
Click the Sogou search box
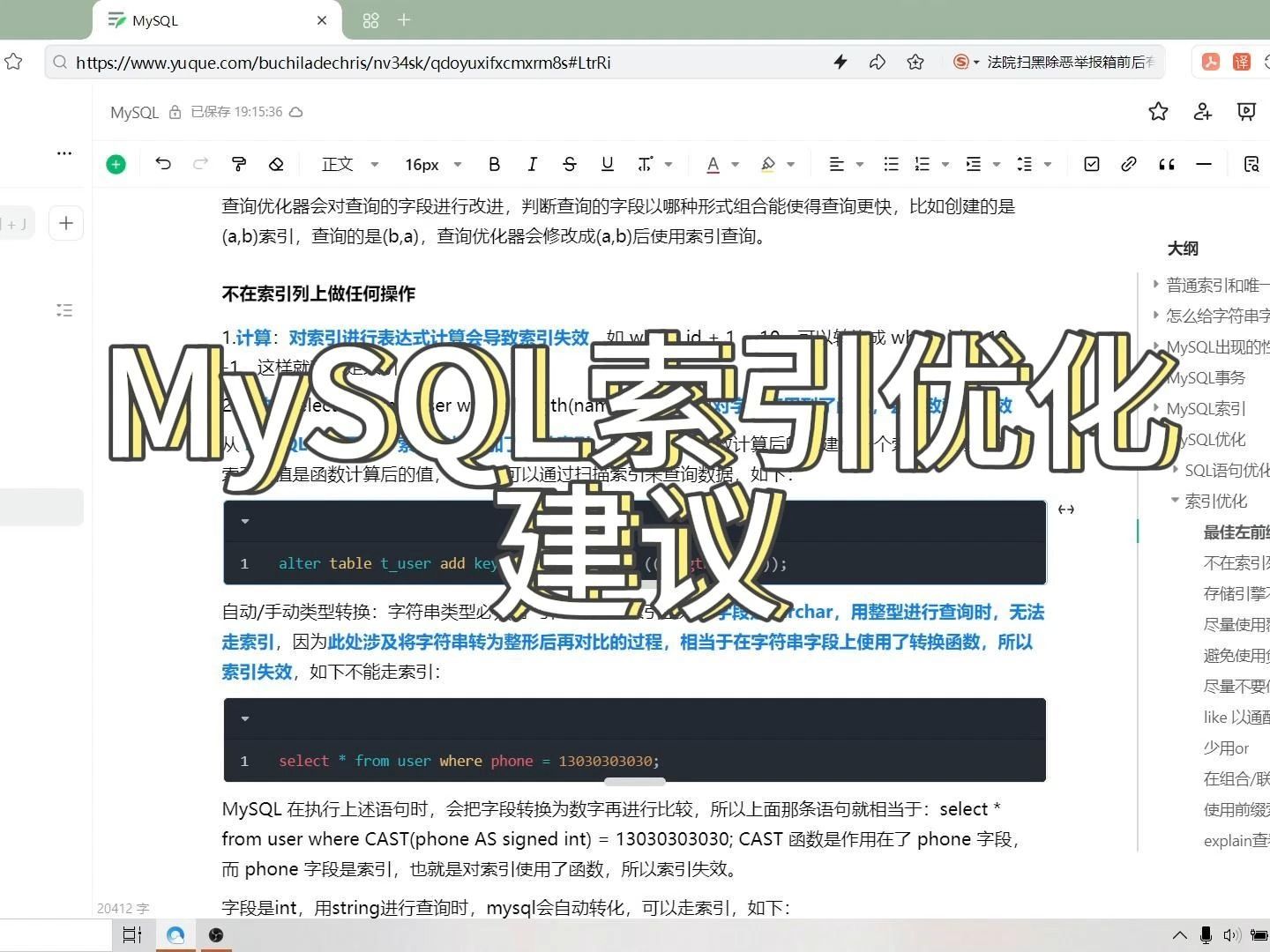(x=1072, y=62)
